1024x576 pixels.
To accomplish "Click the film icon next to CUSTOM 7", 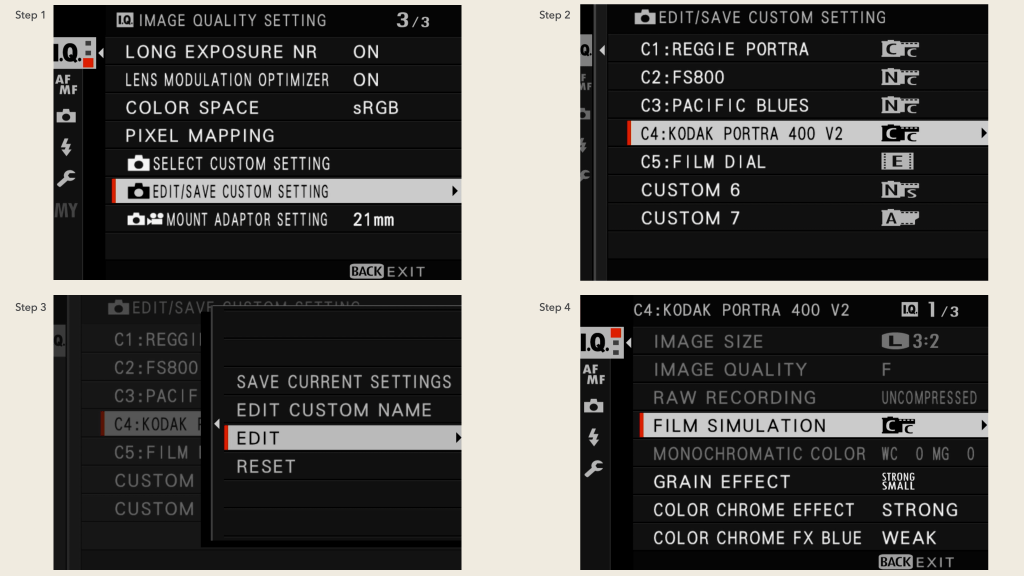I will tap(898, 218).
